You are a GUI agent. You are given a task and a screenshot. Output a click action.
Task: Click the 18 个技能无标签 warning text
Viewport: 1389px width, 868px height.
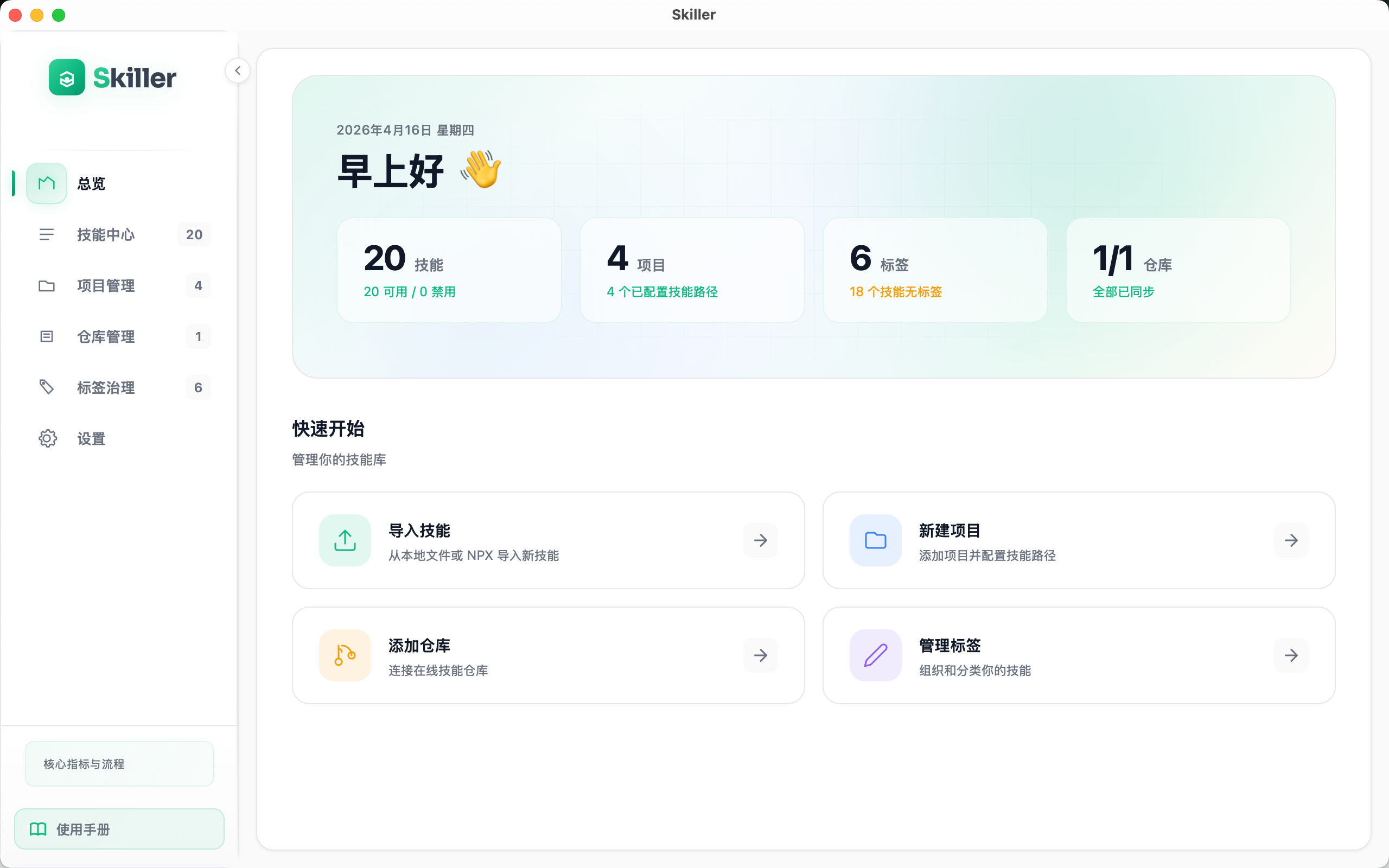[x=895, y=292]
